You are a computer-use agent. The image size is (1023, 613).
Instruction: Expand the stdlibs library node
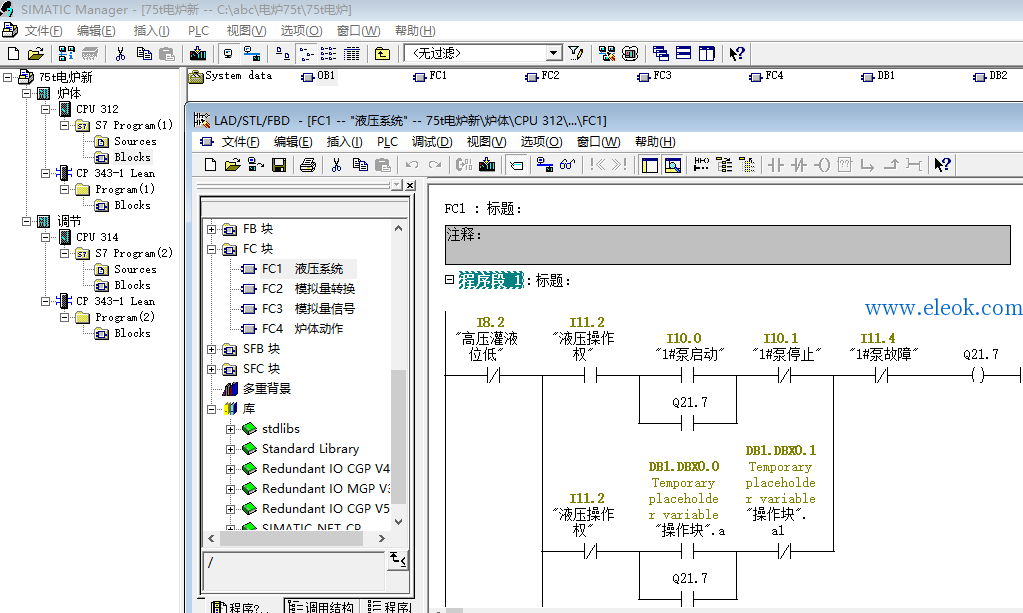(x=230, y=429)
